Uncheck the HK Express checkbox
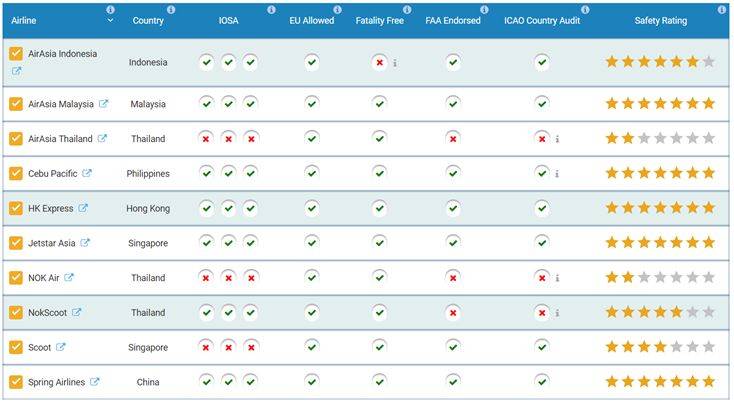This screenshot has height=403, width=734. point(16,208)
